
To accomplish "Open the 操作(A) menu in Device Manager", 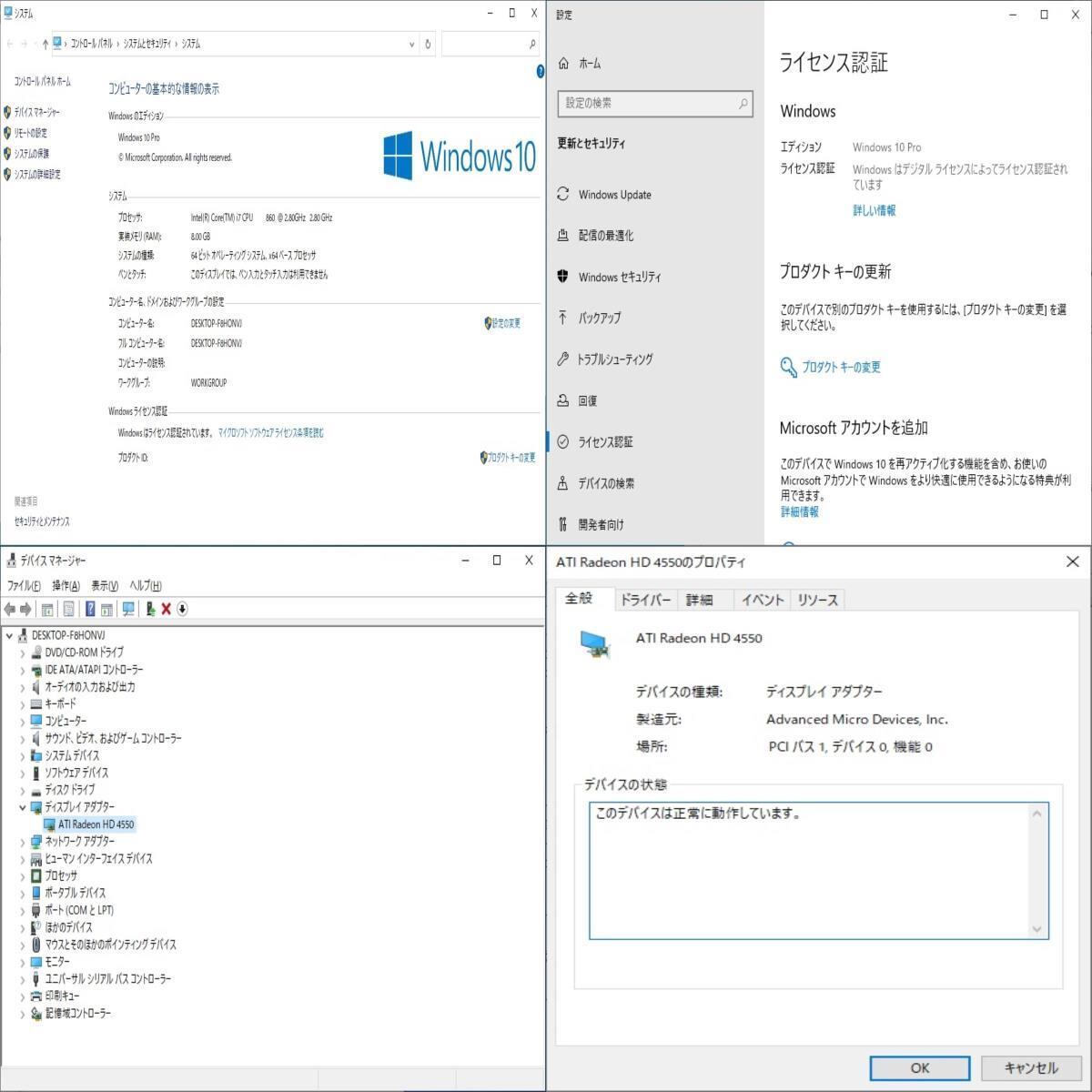I will [x=66, y=585].
